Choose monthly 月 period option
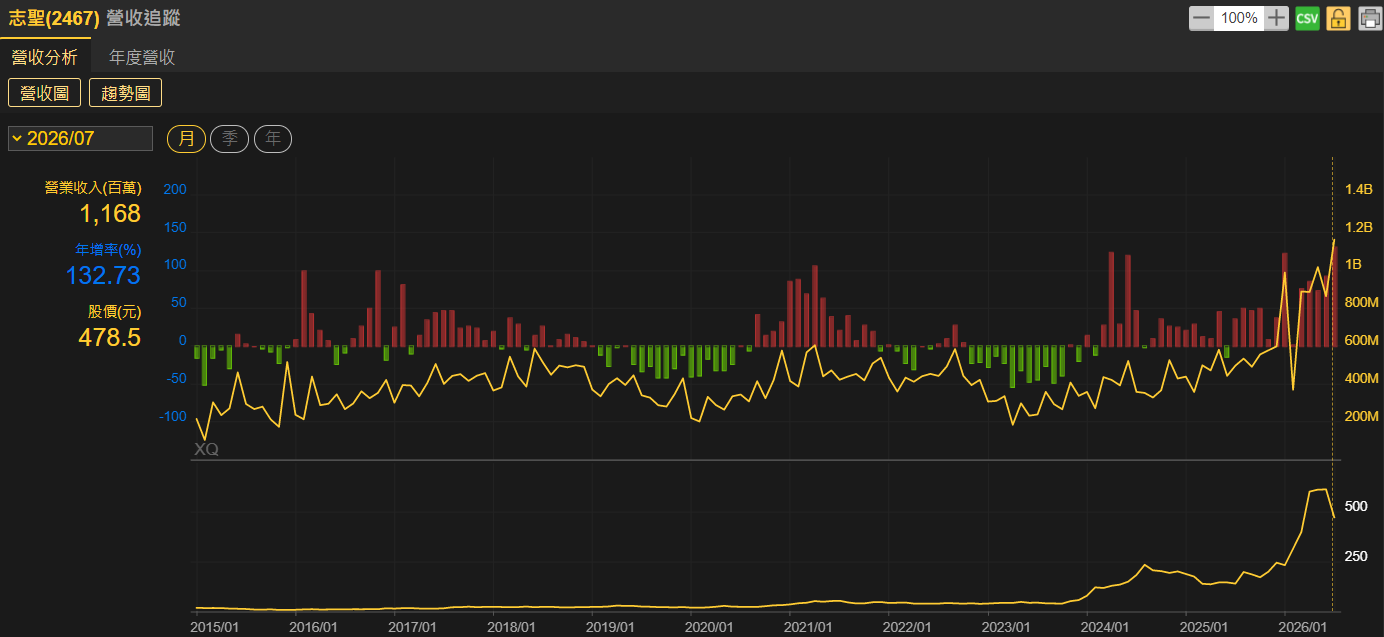The image size is (1384, 637). click(187, 139)
